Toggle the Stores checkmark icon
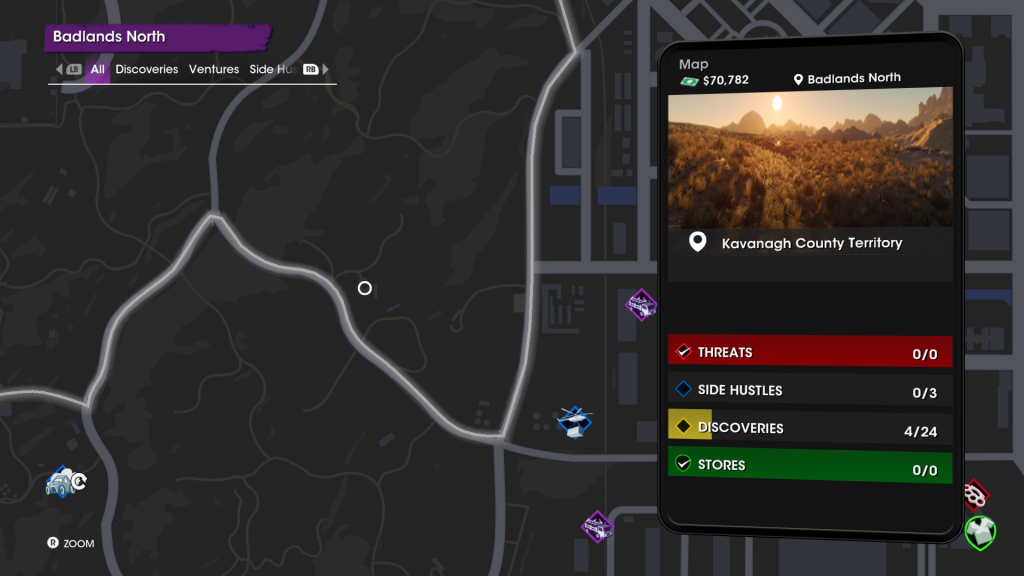Screen dimensions: 1024x576 pyautogui.click(x=683, y=463)
